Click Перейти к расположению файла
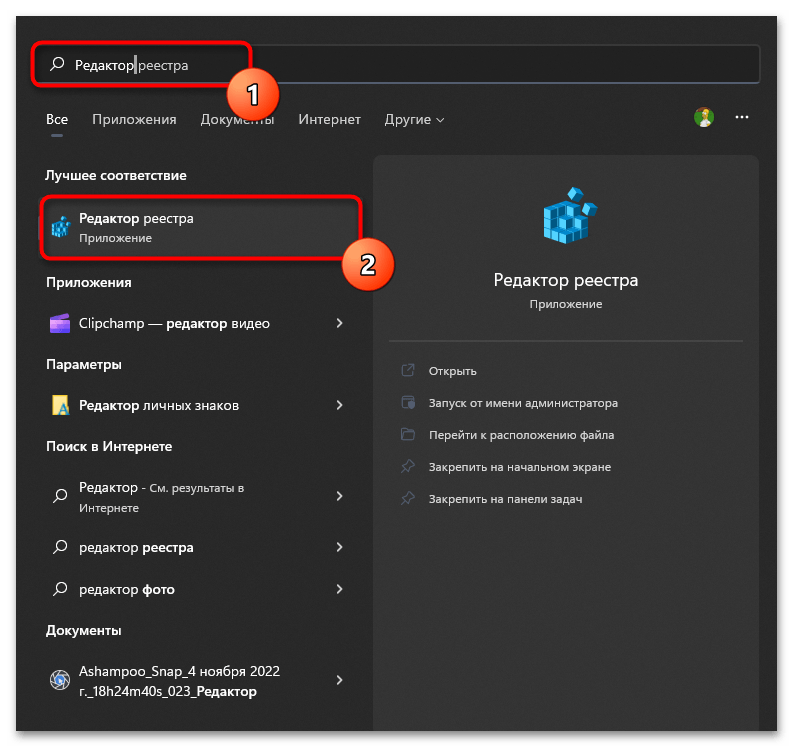The image size is (793, 747). [521, 435]
